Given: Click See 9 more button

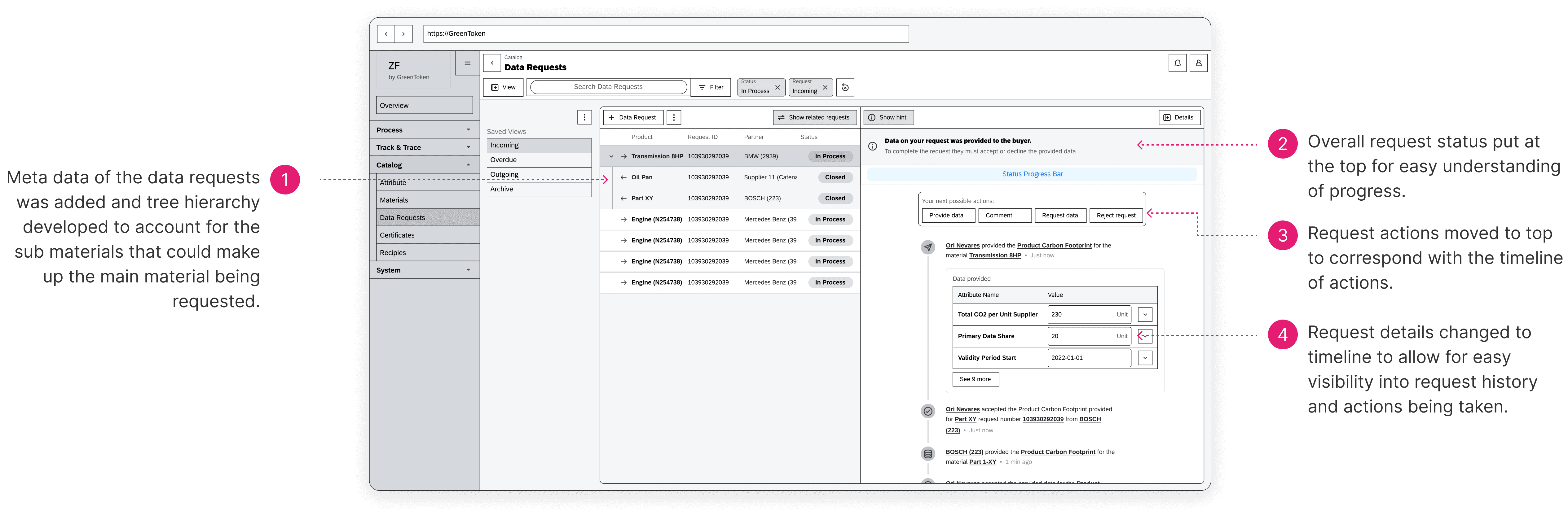Looking at the screenshot, I should coord(975,379).
